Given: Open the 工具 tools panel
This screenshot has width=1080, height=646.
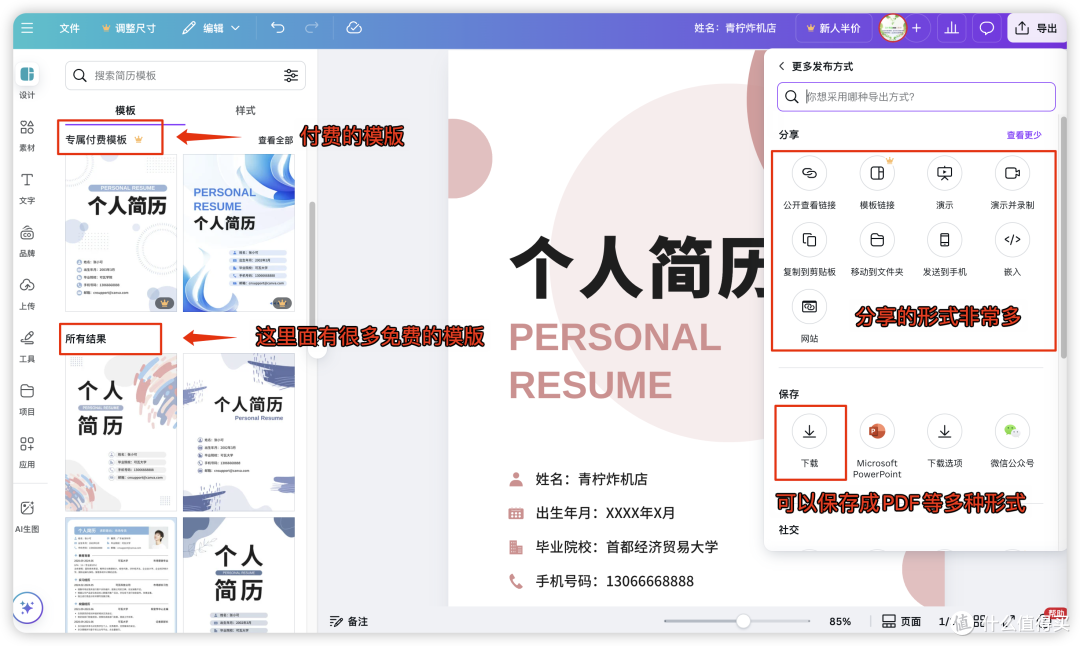Looking at the screenshot, I should (x=28, y=346).
